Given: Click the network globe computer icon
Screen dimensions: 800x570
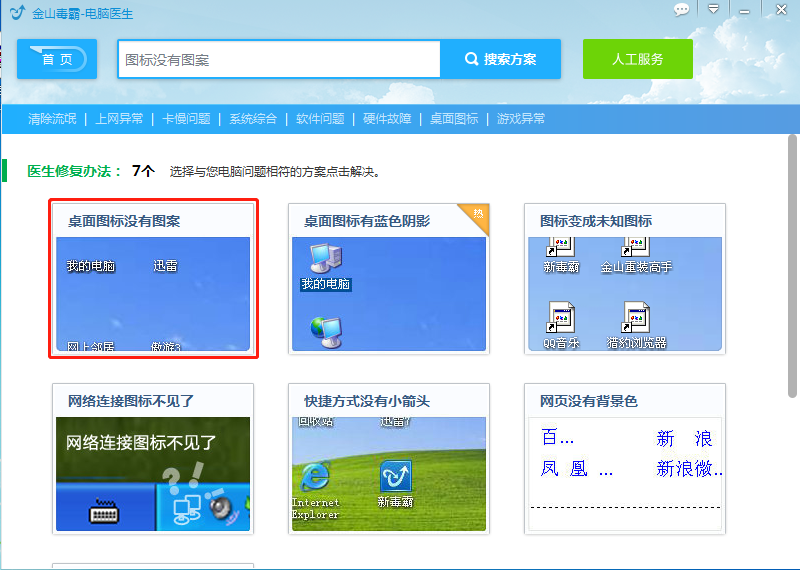Looking at the screenshot, I should [326, 332].
